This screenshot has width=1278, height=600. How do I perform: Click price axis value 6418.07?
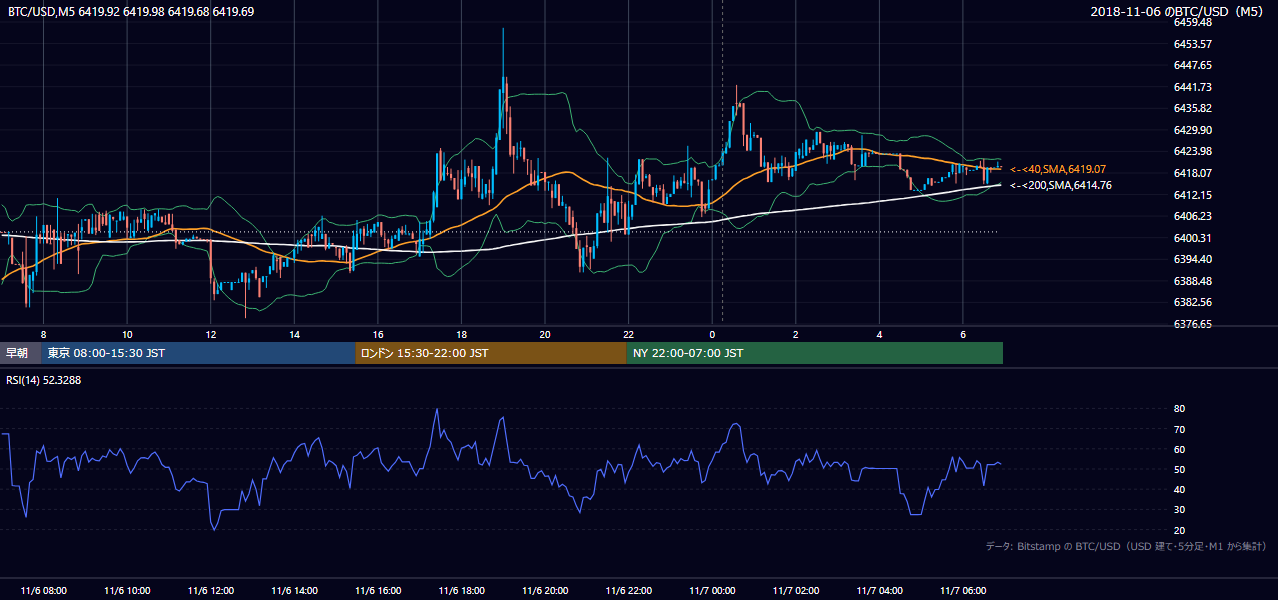click(1192, 173)
